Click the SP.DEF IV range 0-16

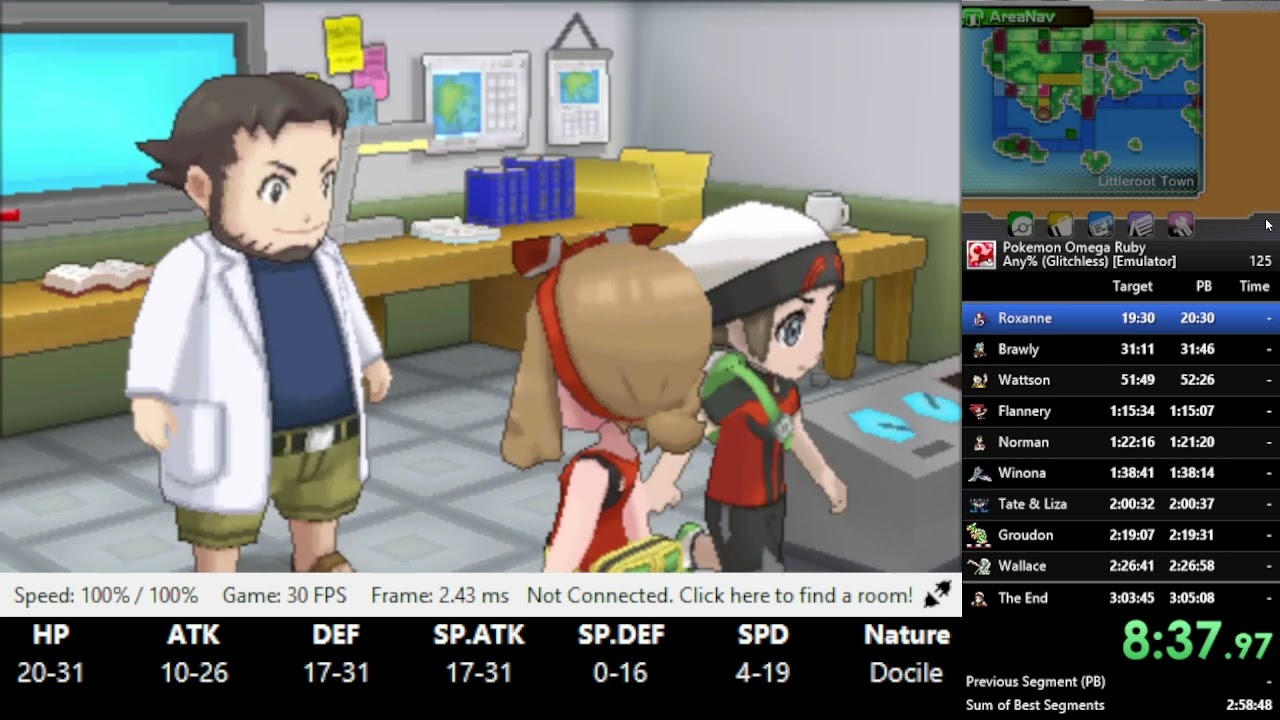pyautogui.click(x=621, y=673)
